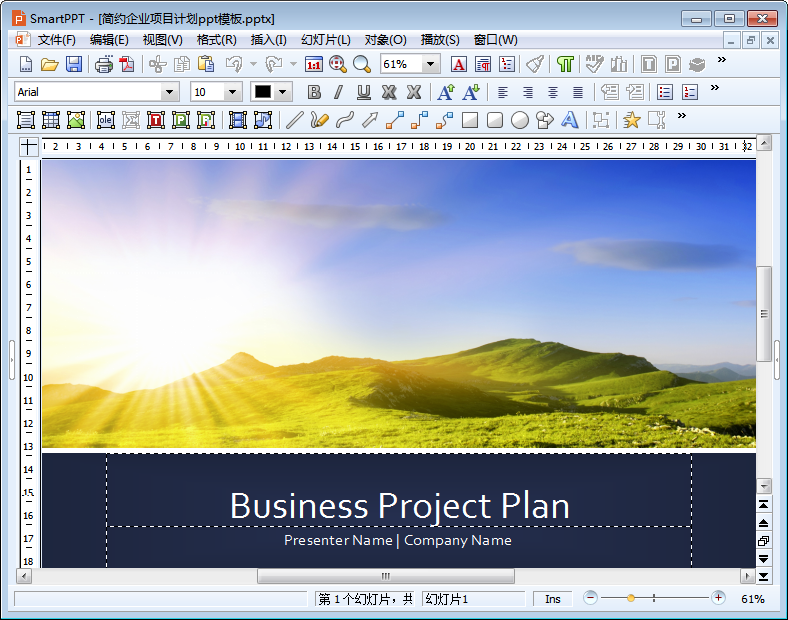Cut selection with the scissors icon
This screenshot has width=788, height=620.
pyautogui.click(x=157, y=64)
